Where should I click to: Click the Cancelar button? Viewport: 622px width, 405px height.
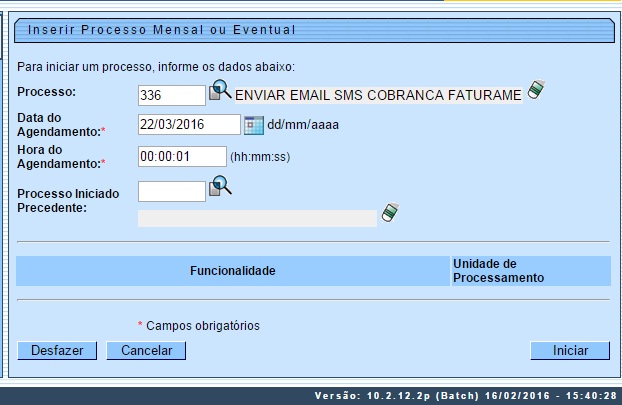pos(146,351)
